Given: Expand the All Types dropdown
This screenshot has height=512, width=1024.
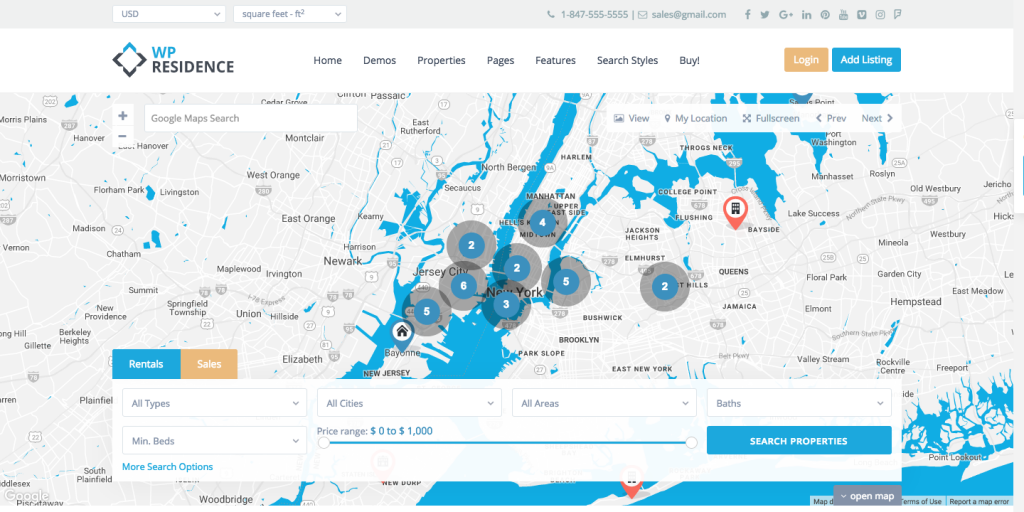Looking at the screenshot, I should (x=214, y=403).
